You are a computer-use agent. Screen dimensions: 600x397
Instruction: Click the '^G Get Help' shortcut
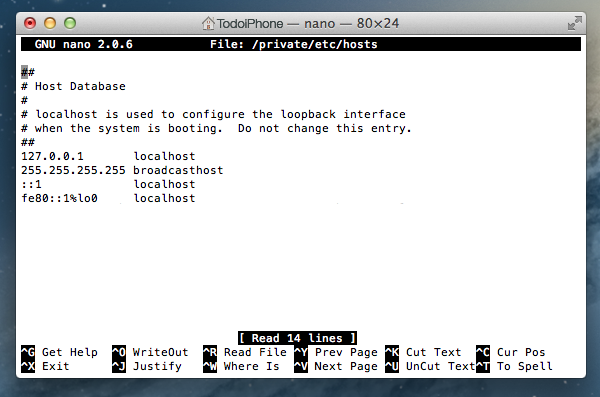tap(59, 352)
